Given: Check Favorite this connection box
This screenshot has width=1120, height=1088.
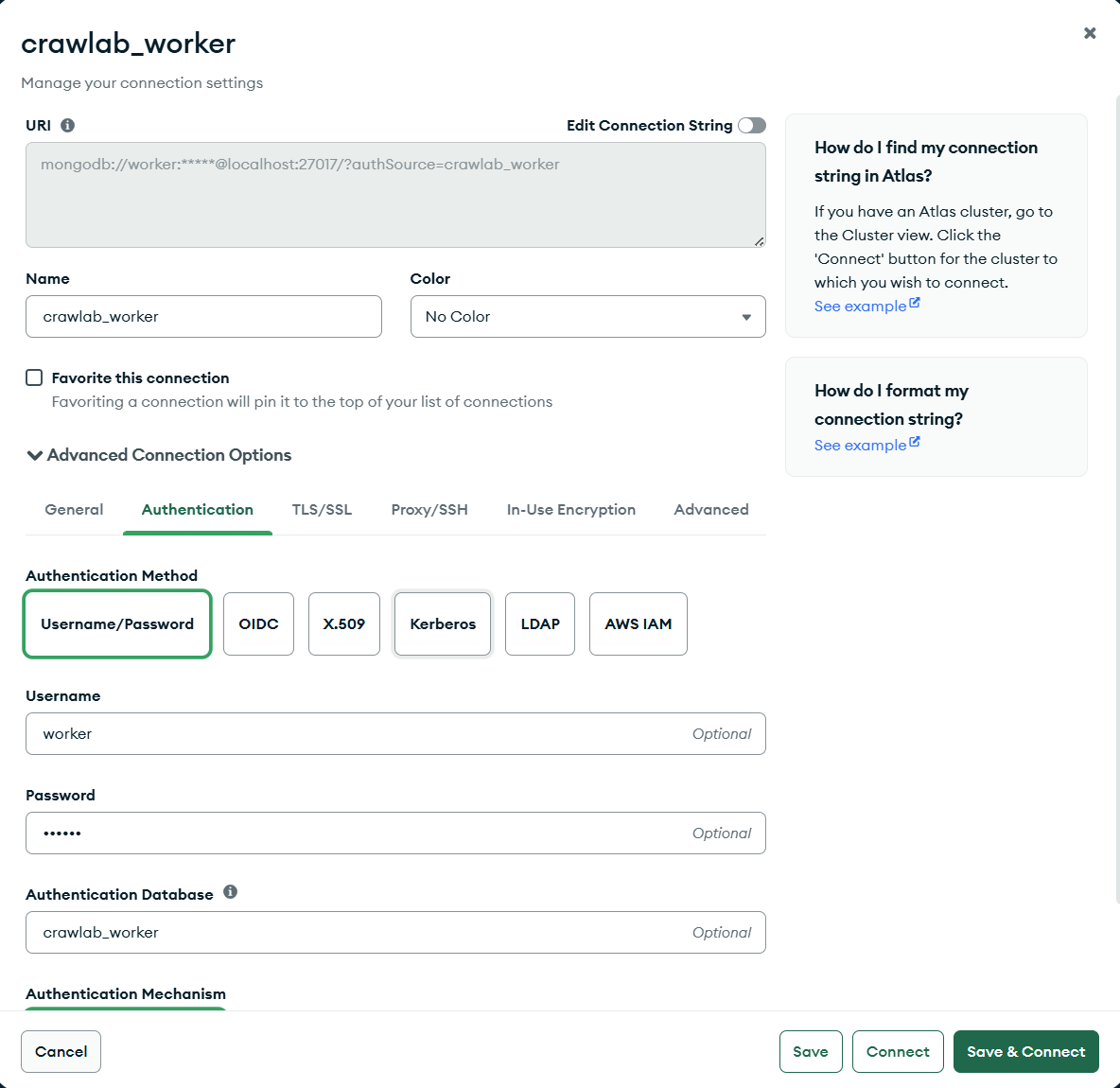Looking at the screenshot, I should [34, 377].
